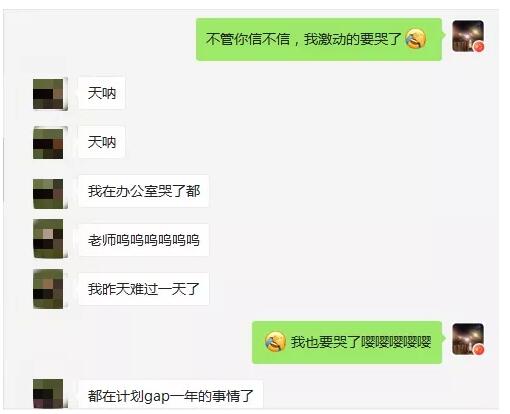The height and width of the screenshot is (414, 510).
Task: Click the pixelated avatar next to the first 天呐
Action: click(x=49, y=94)
